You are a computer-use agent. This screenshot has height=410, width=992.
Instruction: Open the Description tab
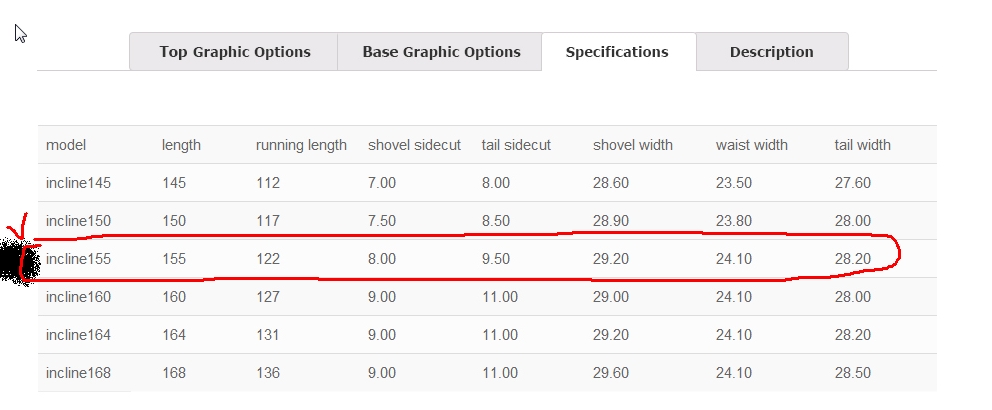772,52
